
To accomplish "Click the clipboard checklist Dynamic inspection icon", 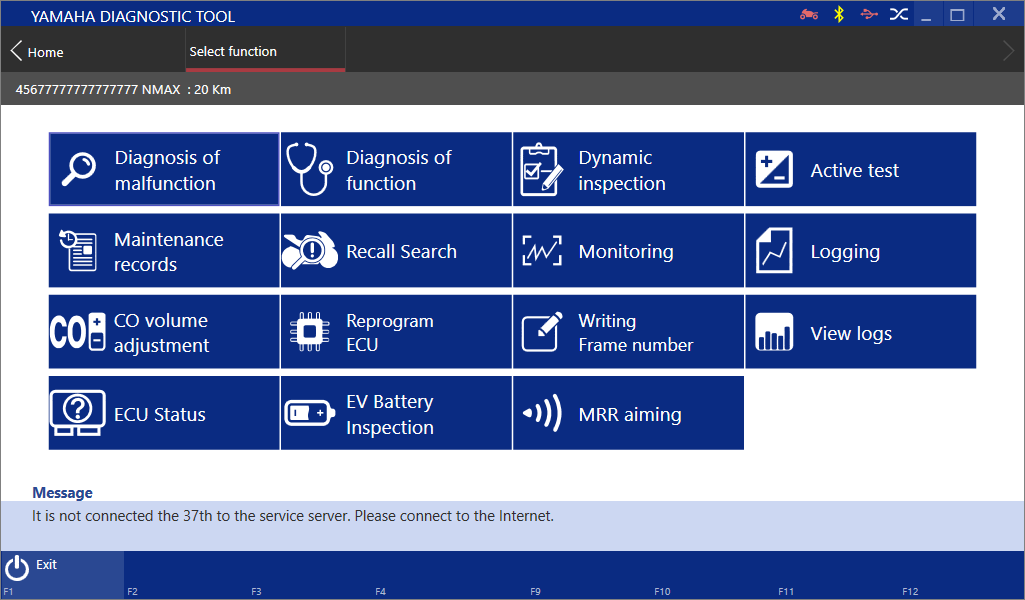I will (x=541, y=169).
